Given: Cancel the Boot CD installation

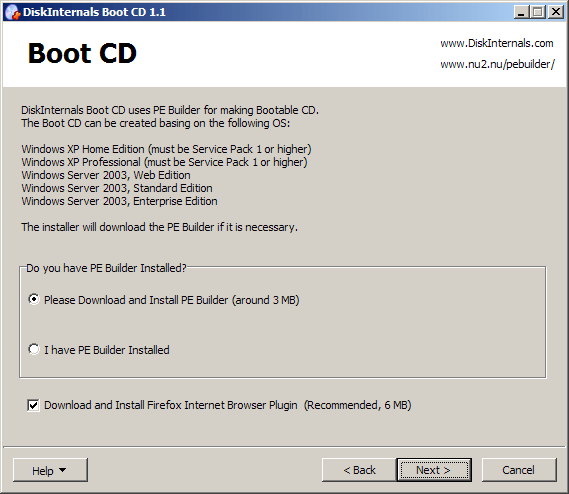Looking at the screenshot, I should coord(519,470).
